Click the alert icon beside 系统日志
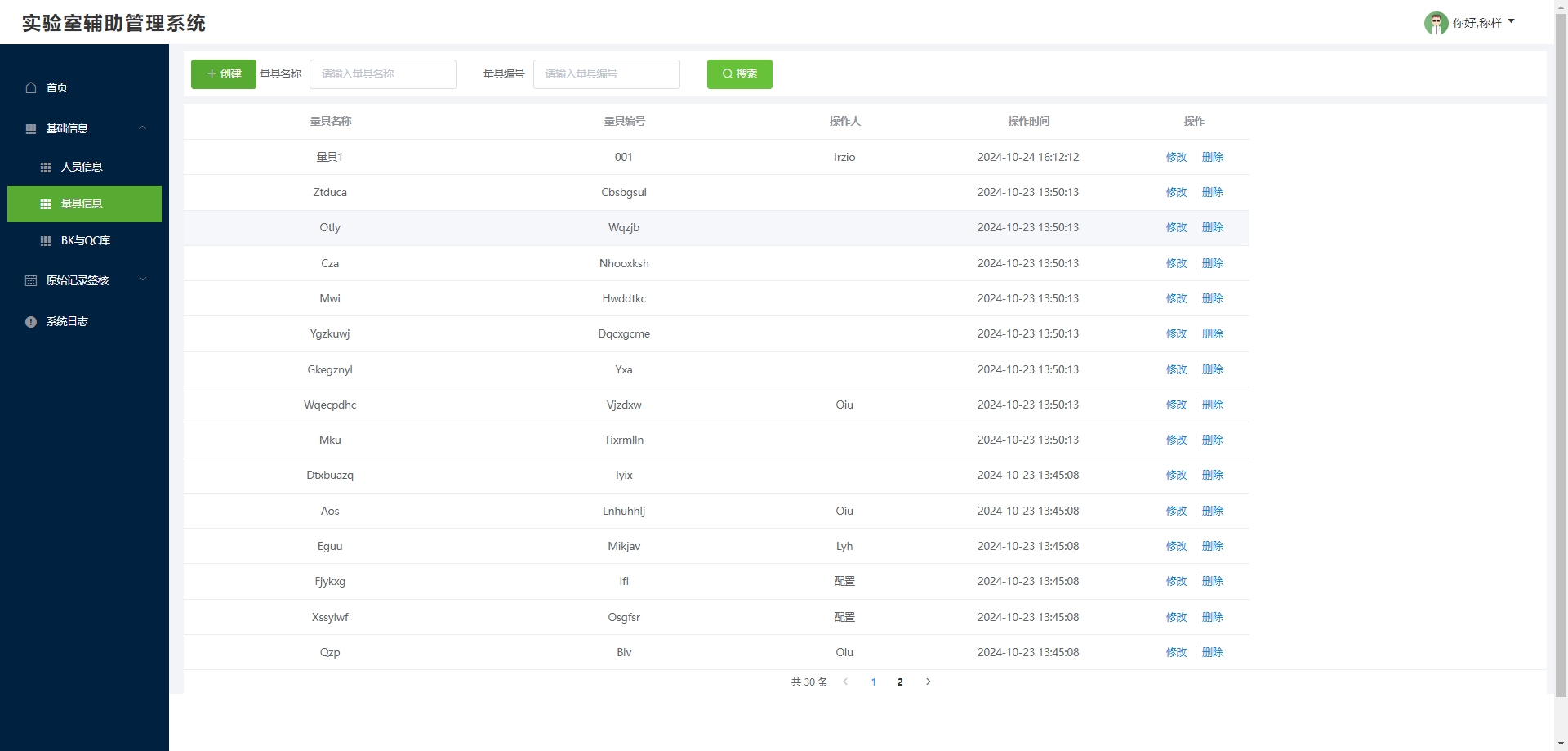The image size is (1568, 751). click(x=31, y=322)
